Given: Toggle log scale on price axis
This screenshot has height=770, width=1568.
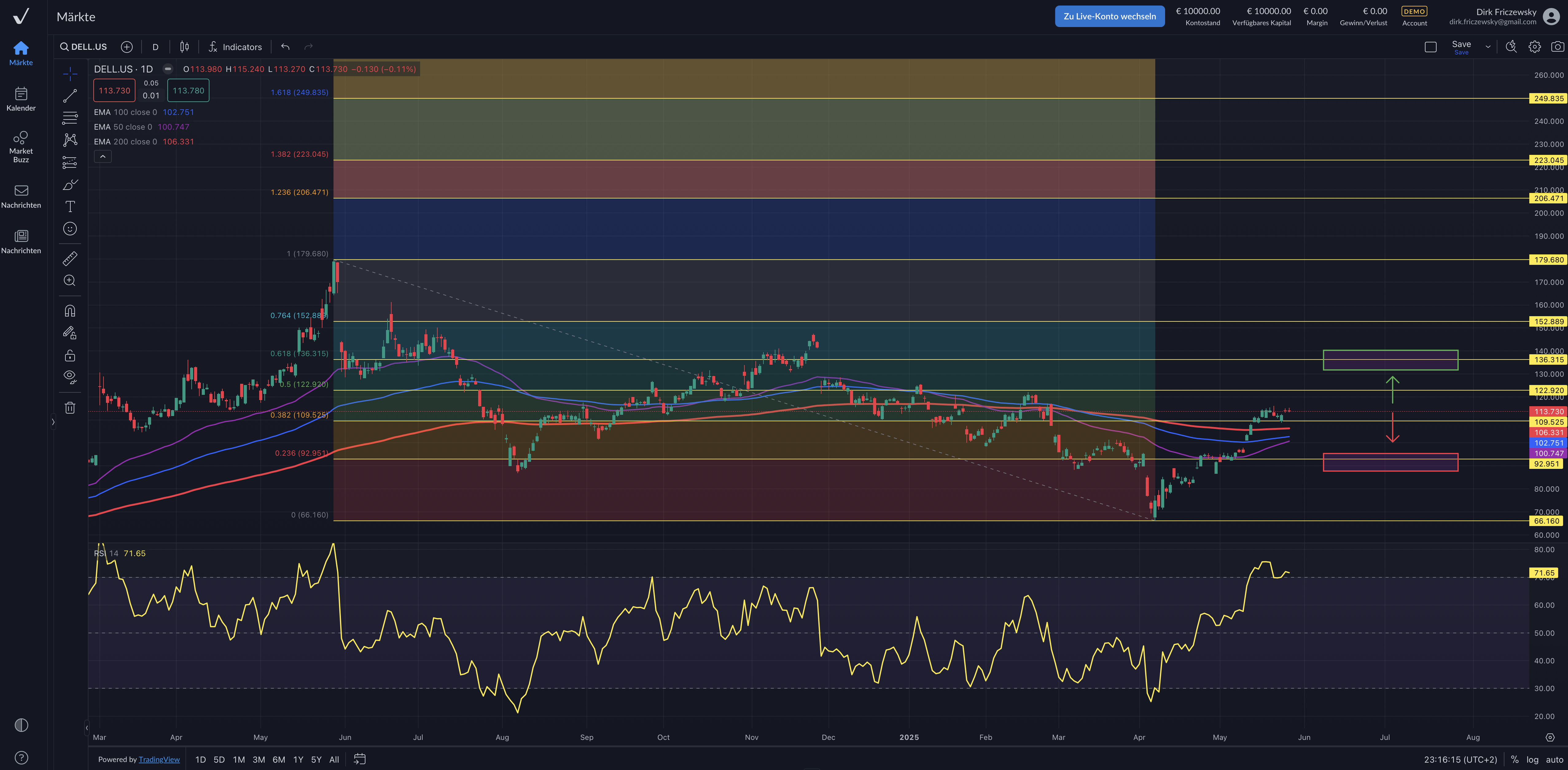Looking at the screenshot, I should 1532,760.
